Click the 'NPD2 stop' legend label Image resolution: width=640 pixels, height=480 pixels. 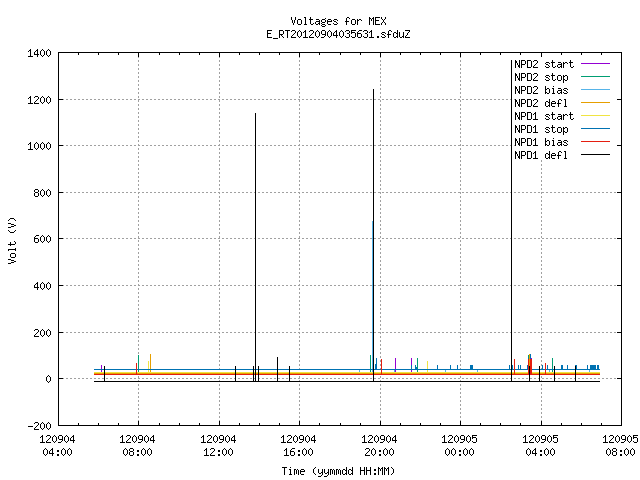coord(541,77)
